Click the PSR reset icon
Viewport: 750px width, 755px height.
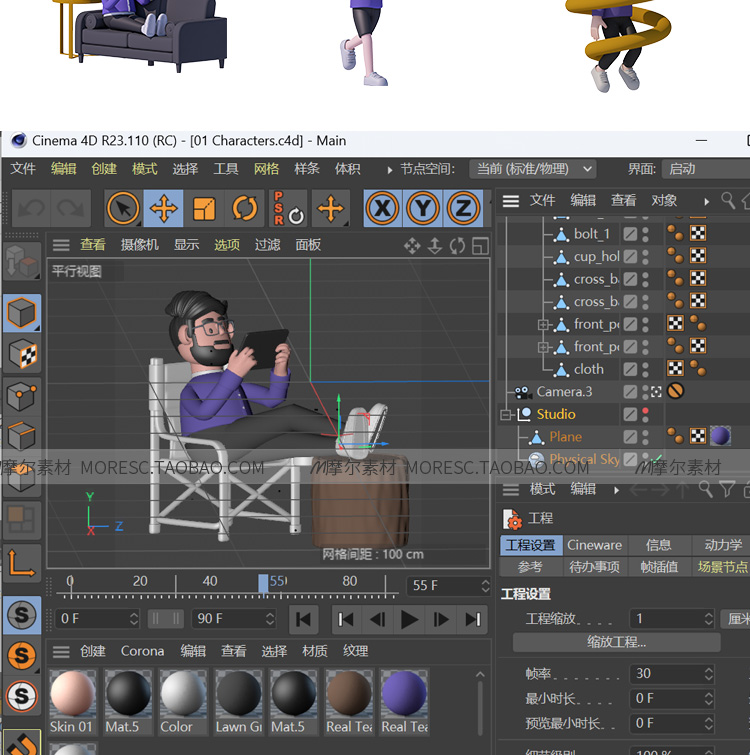click(x=288, y=208)
